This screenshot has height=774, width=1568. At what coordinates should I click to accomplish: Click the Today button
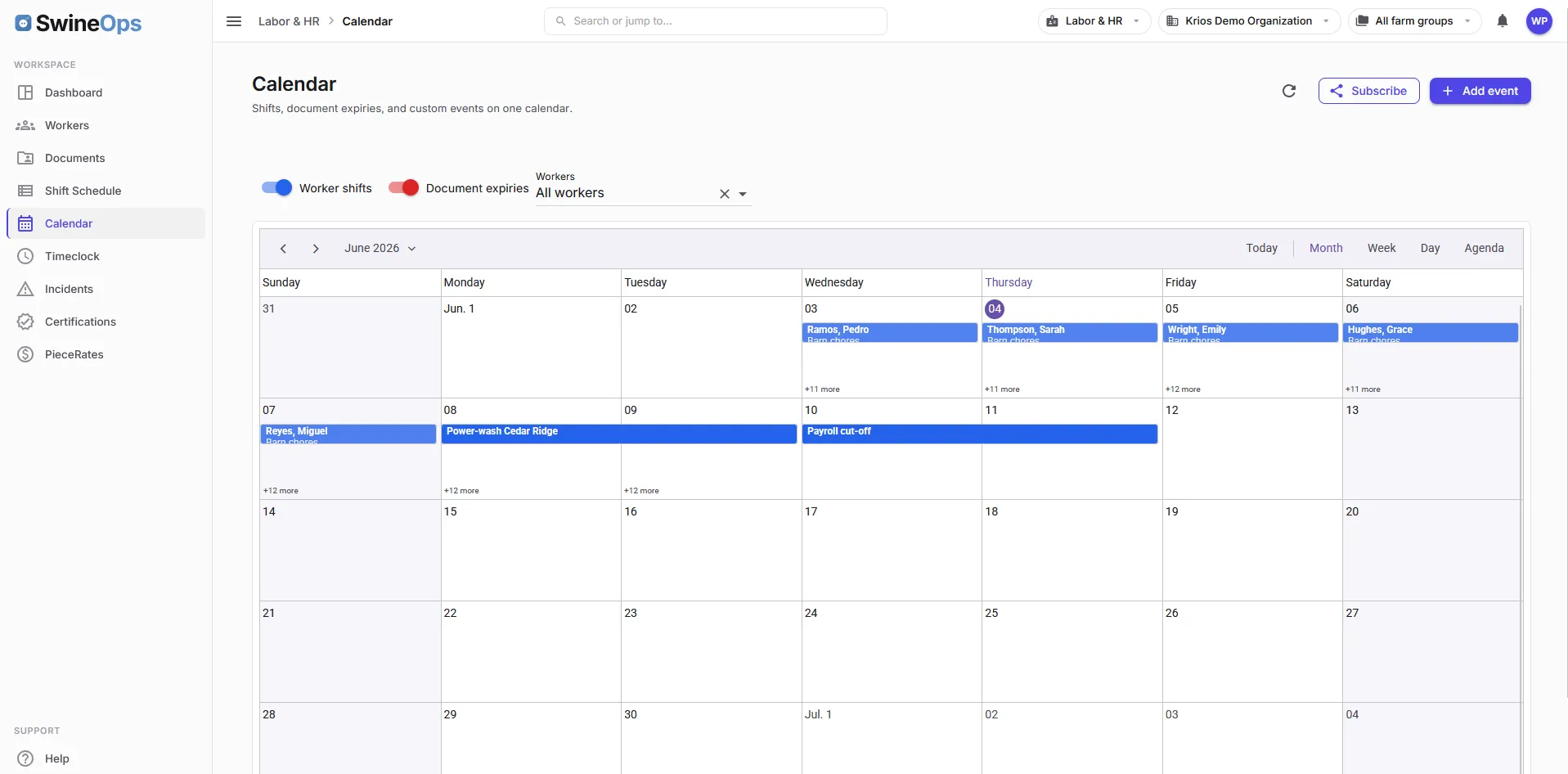(1261, 249)
